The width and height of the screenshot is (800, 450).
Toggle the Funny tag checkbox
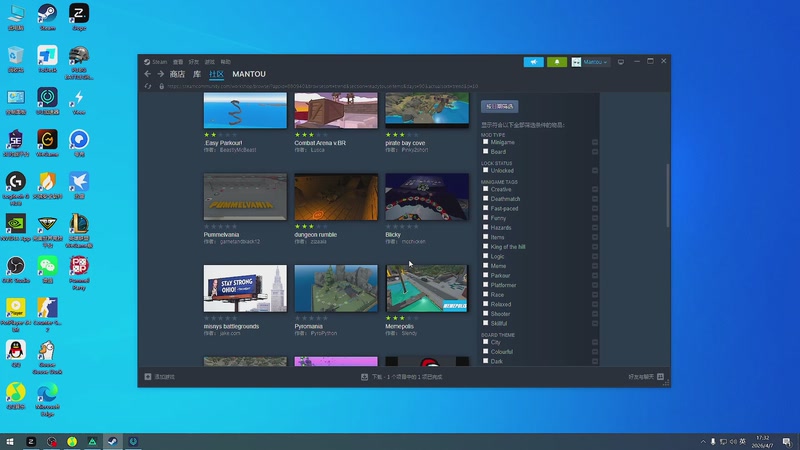486,218
